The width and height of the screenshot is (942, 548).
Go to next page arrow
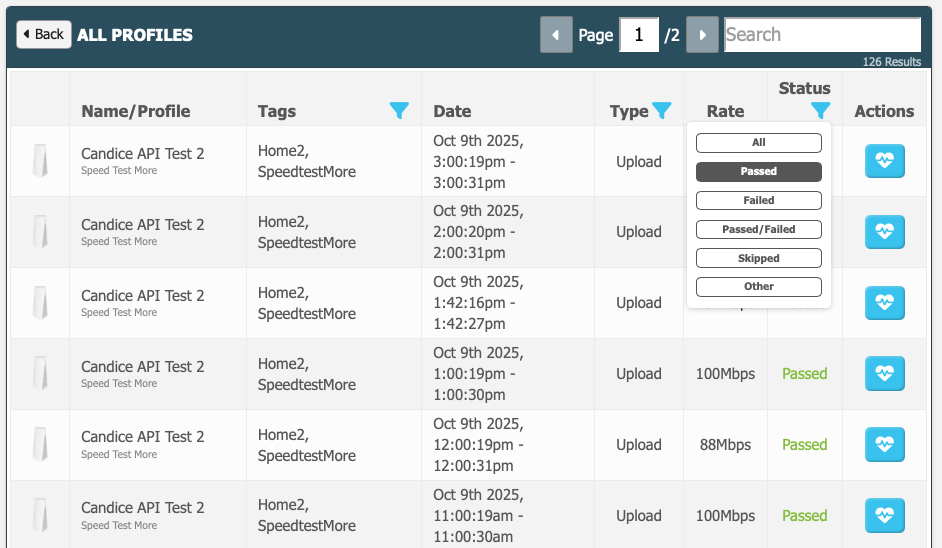pyautogui.click(x=703, y=35)
